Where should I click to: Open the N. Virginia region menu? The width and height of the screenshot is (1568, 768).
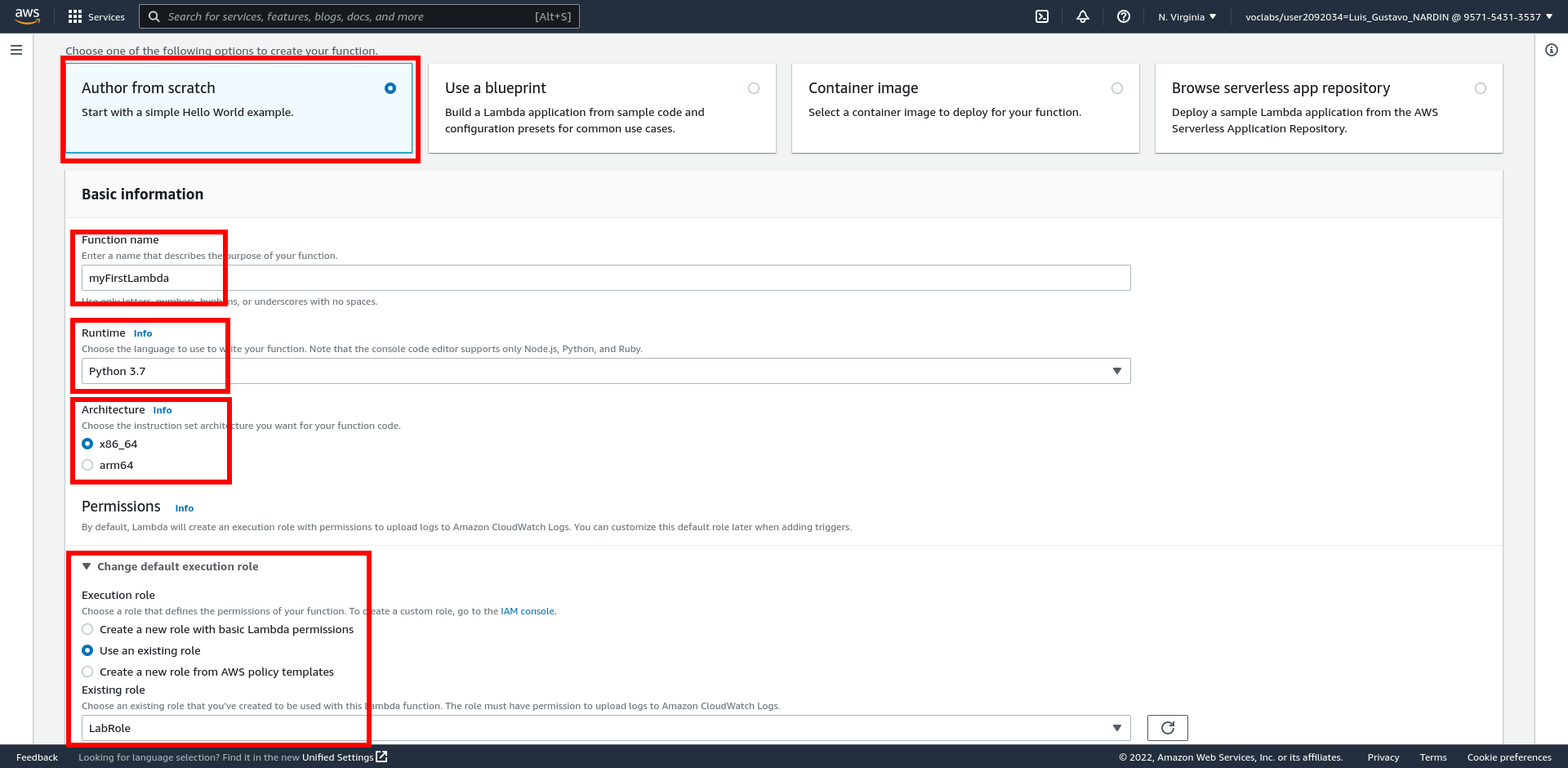coord(1187,16)
